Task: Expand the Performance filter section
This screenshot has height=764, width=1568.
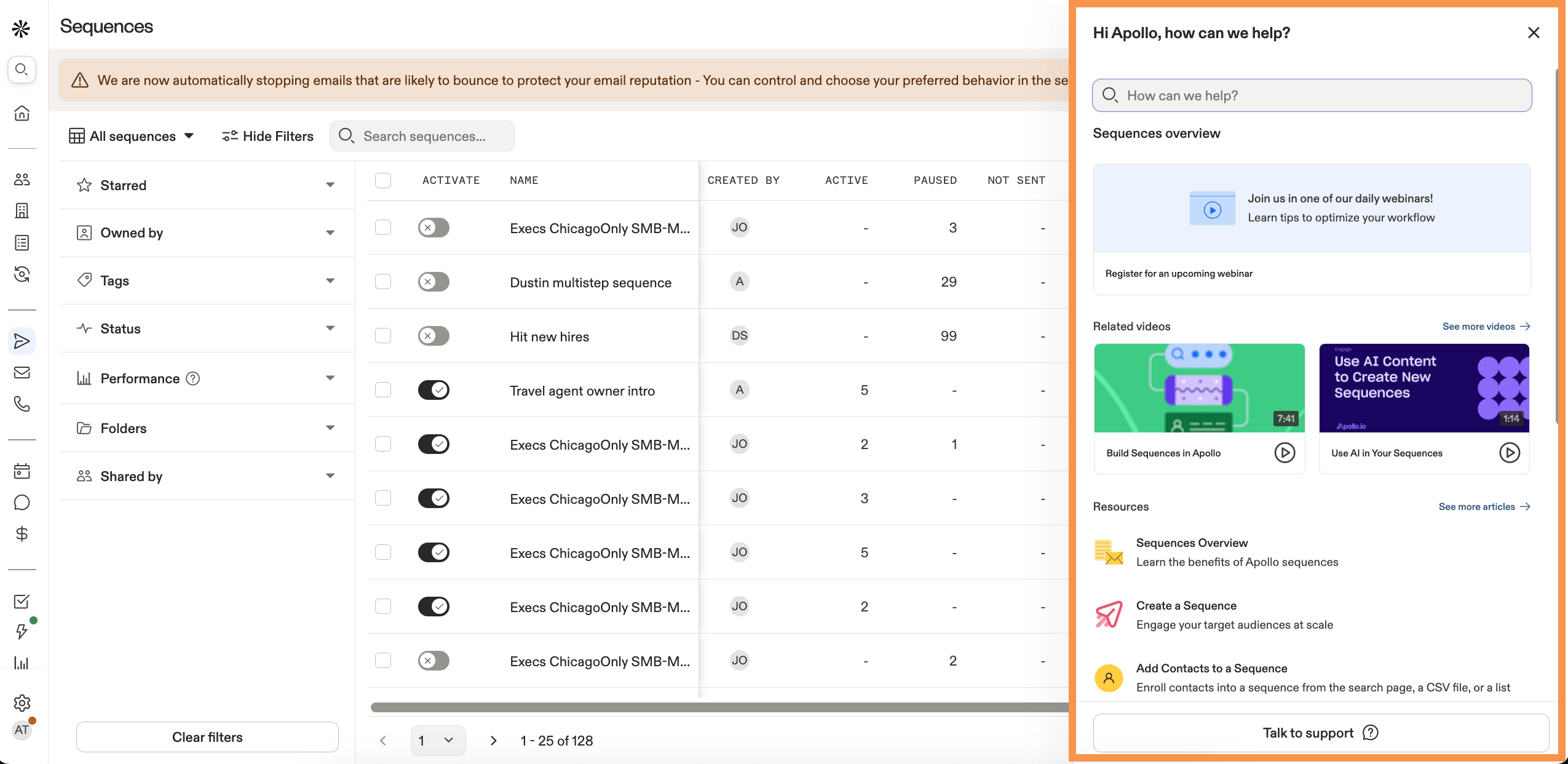Action: point(207,378)
